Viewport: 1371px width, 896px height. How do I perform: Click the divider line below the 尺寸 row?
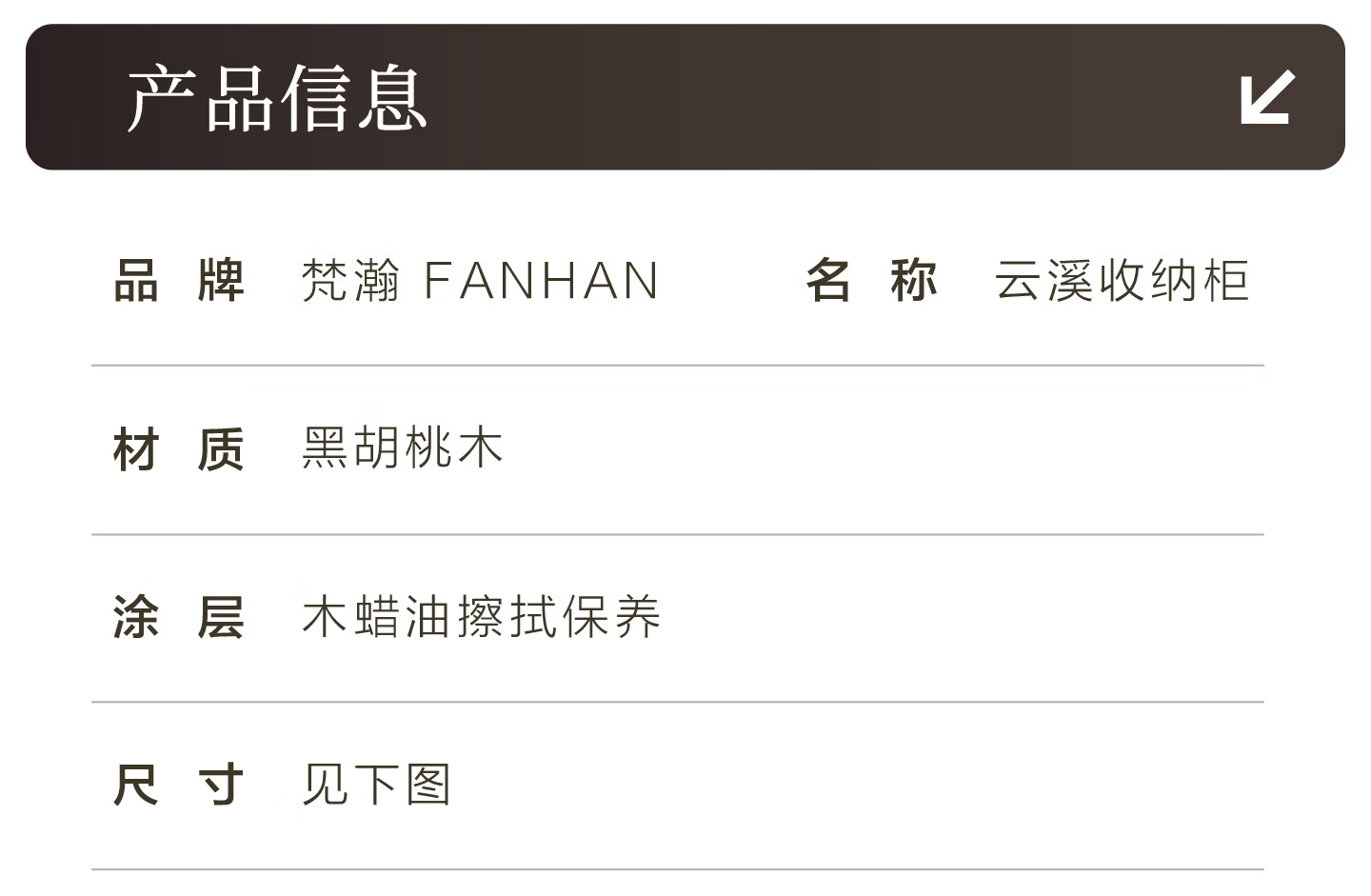(x=678, y=869)
